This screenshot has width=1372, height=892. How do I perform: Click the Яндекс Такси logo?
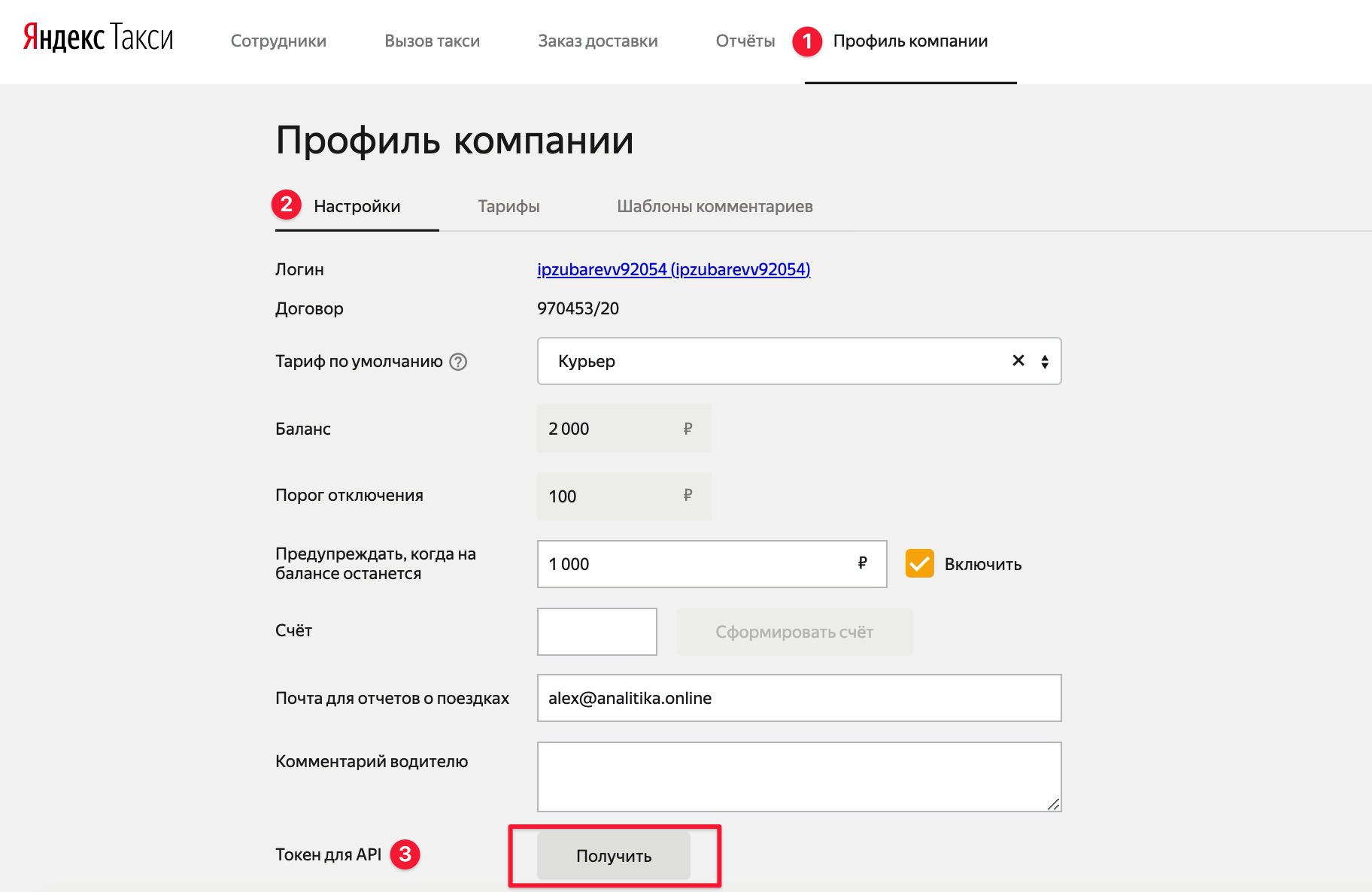[99, 38]
